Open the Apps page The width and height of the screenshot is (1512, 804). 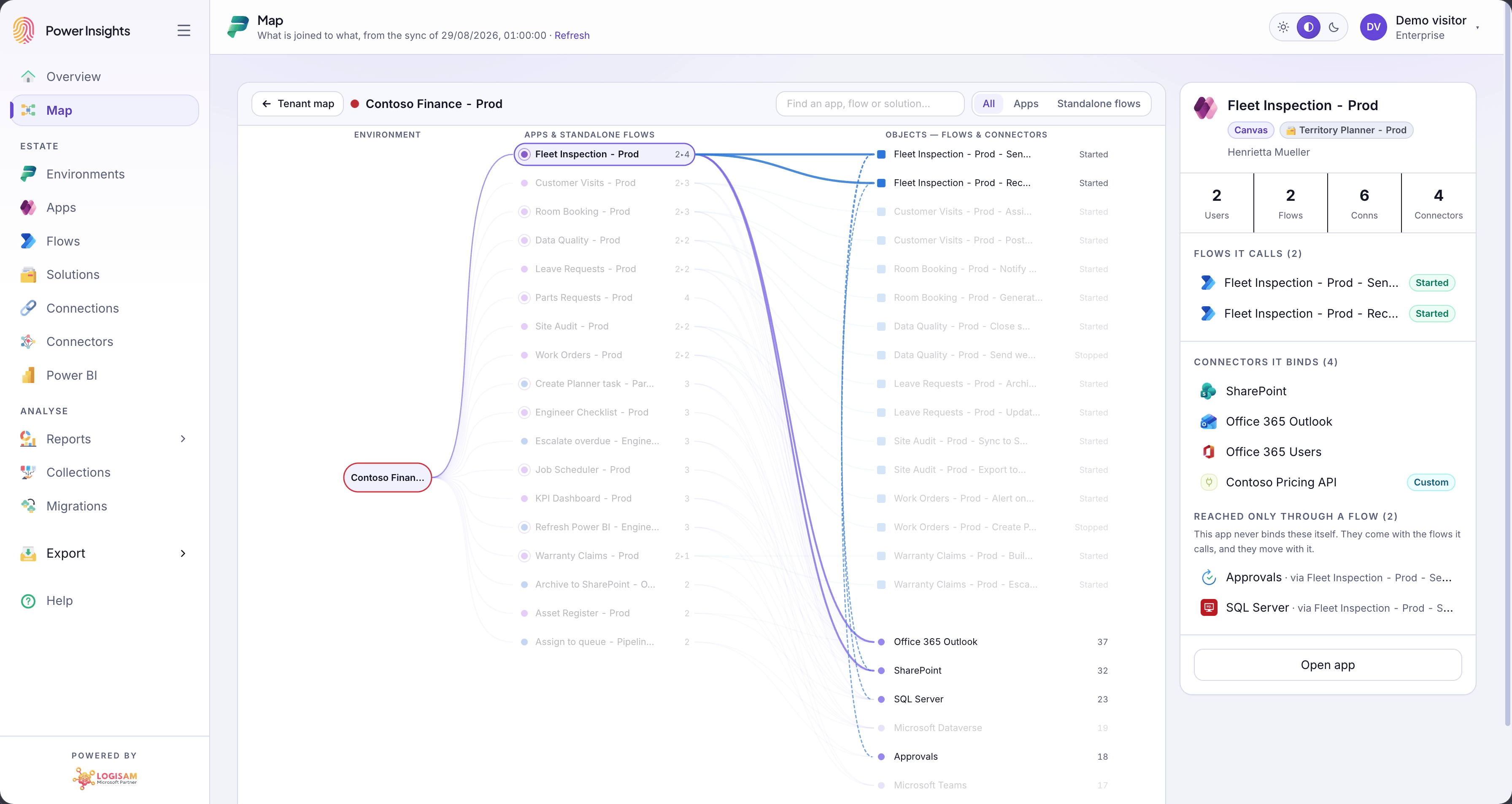click(105, 207)
